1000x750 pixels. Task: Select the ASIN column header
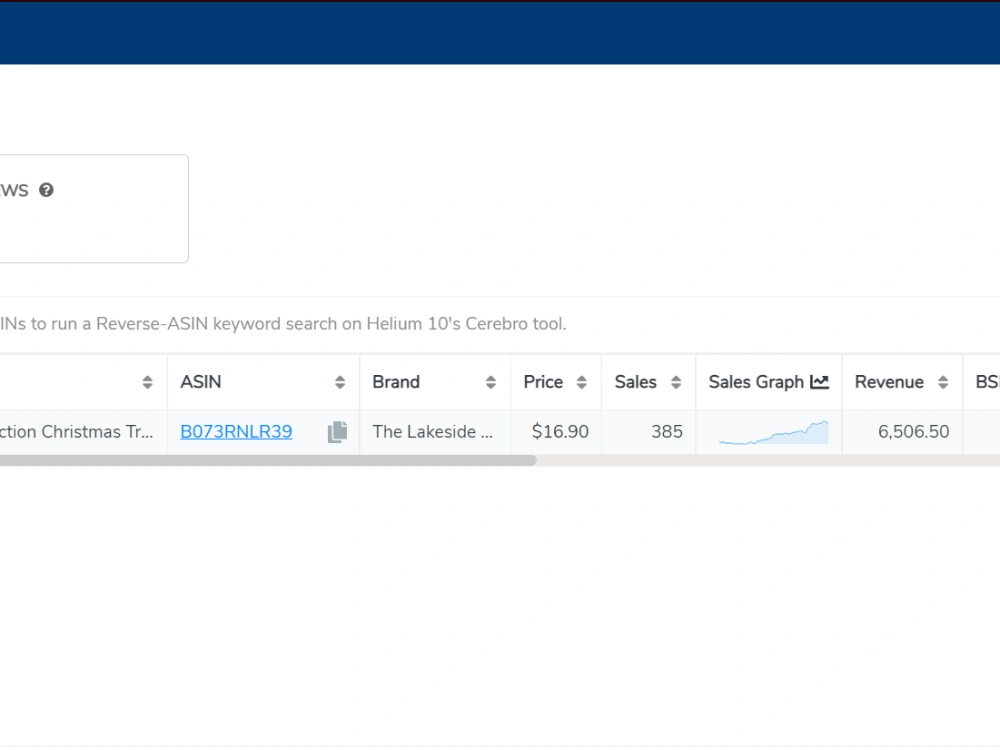tap(263, 382)
